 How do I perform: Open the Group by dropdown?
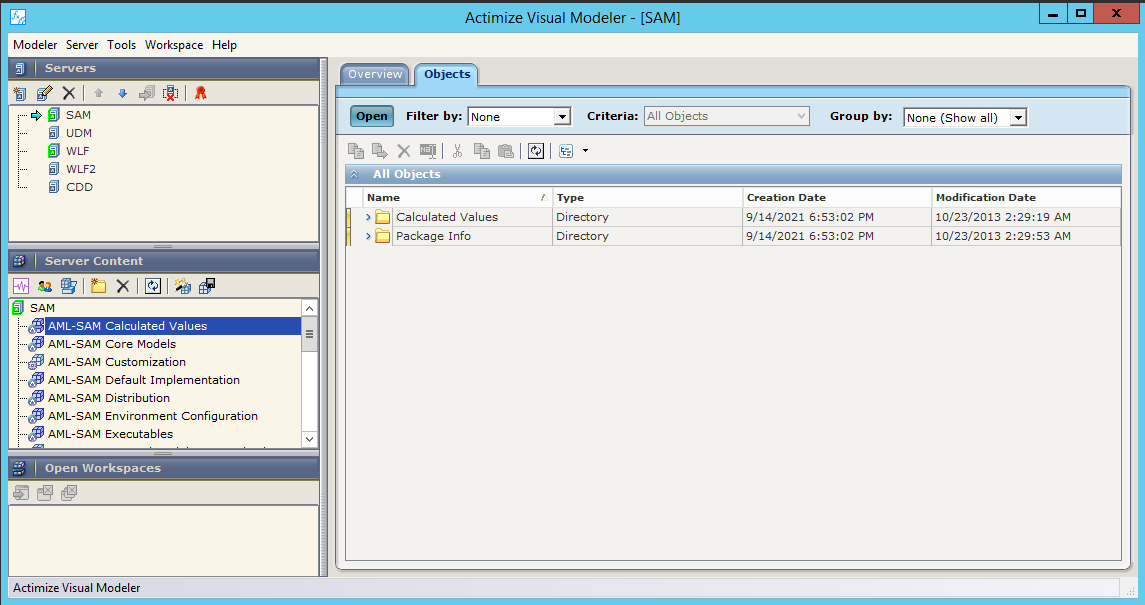[1019, 117]
